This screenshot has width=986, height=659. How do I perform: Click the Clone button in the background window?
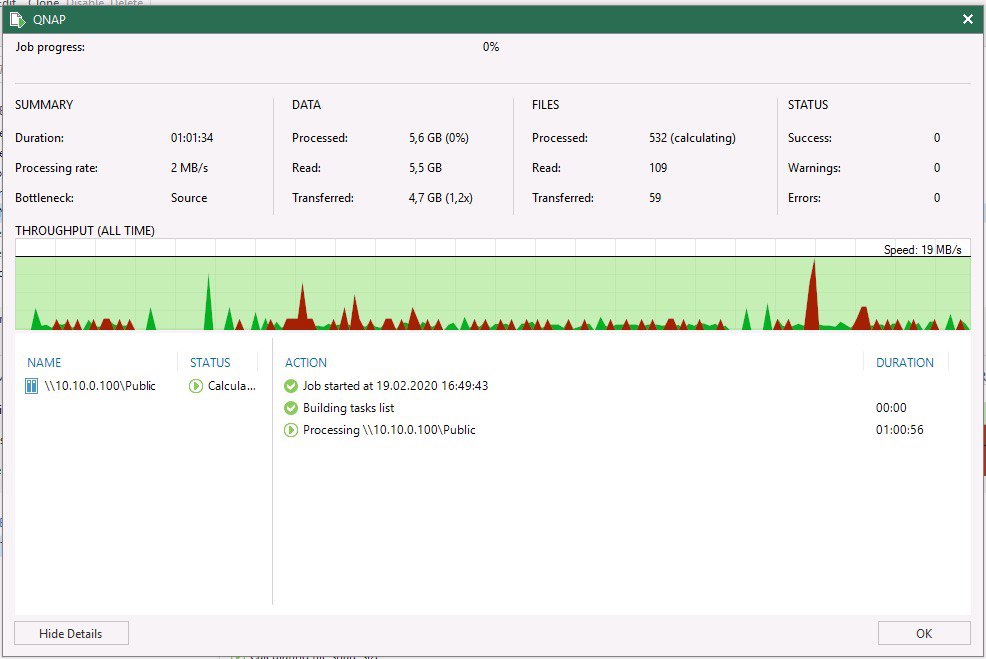tap(43, 3)
